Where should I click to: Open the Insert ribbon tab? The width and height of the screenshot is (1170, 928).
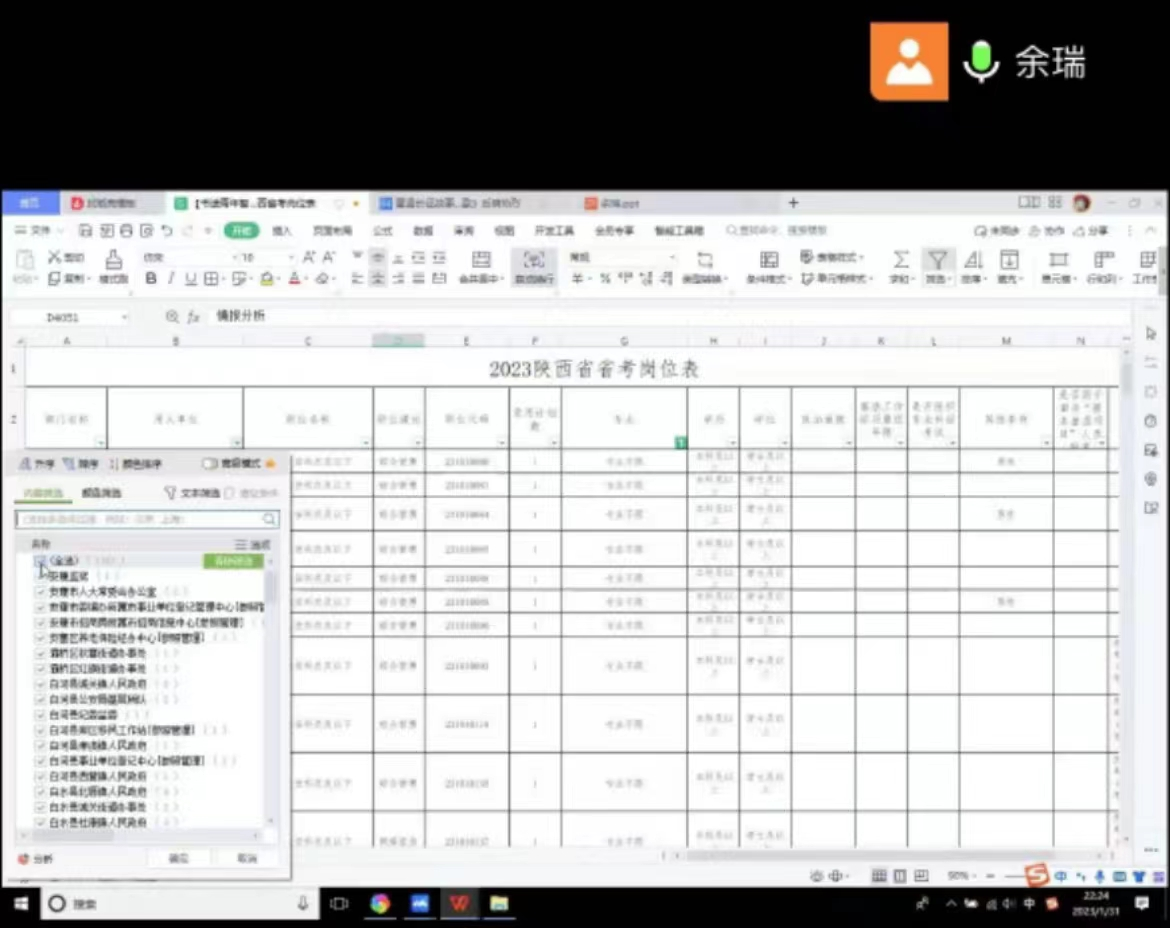(282, 231)
